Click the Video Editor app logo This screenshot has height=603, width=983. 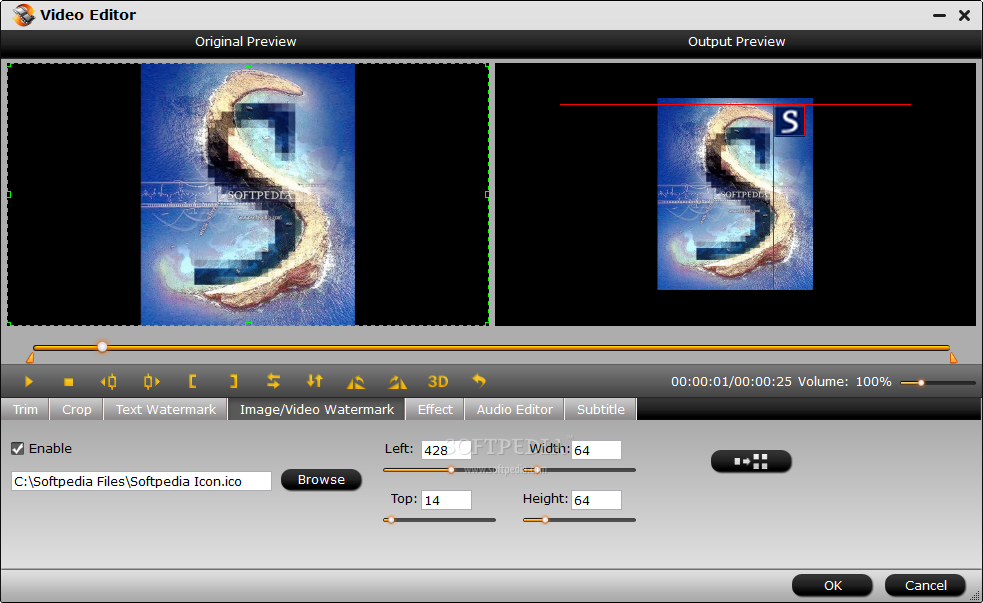click(23, 14)
